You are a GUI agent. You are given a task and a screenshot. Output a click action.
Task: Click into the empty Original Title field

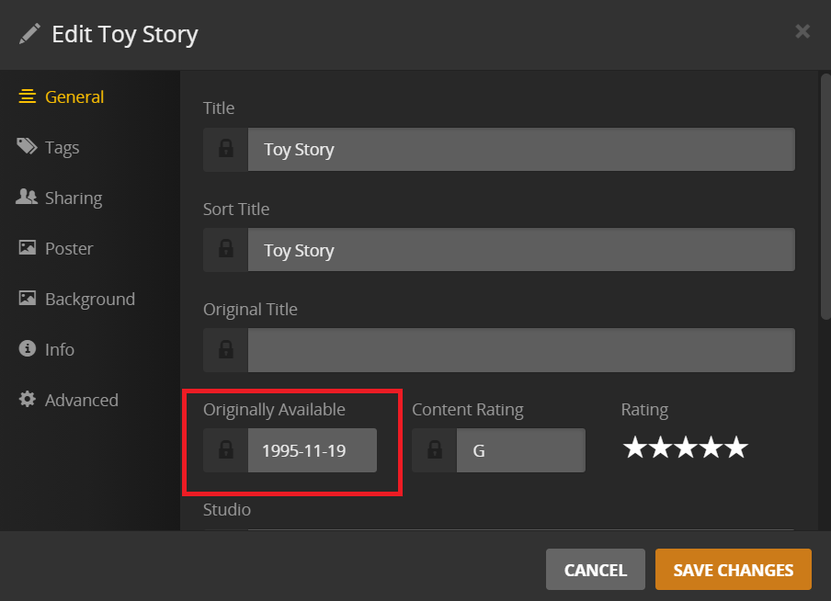521,350
